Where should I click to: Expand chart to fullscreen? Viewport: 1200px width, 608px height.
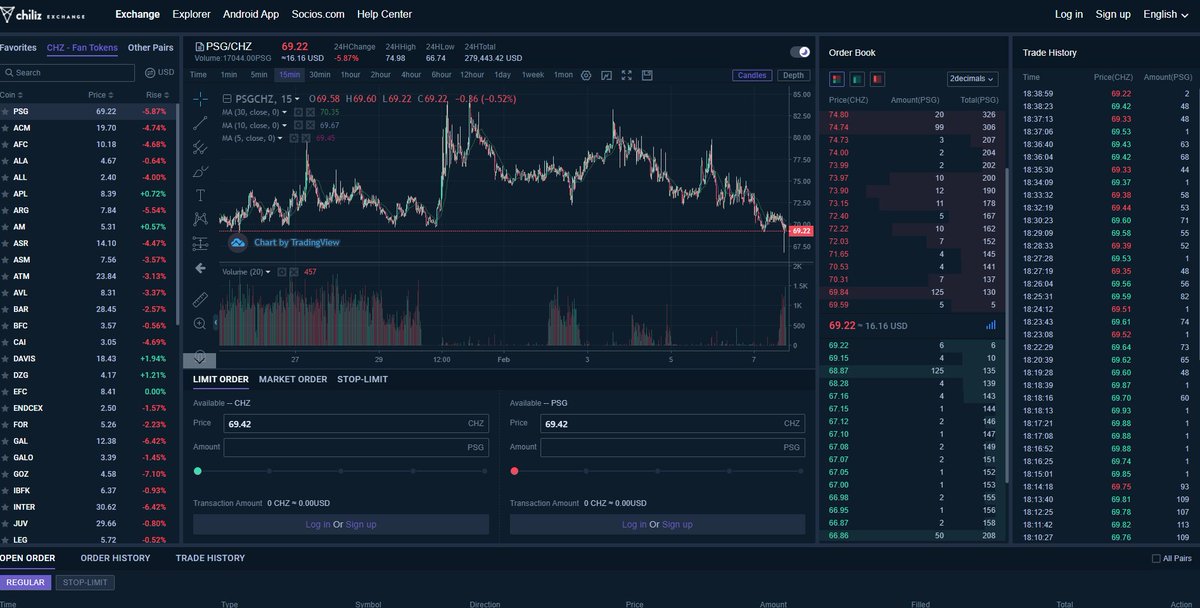pyautogui.click(x=628, y=75)
